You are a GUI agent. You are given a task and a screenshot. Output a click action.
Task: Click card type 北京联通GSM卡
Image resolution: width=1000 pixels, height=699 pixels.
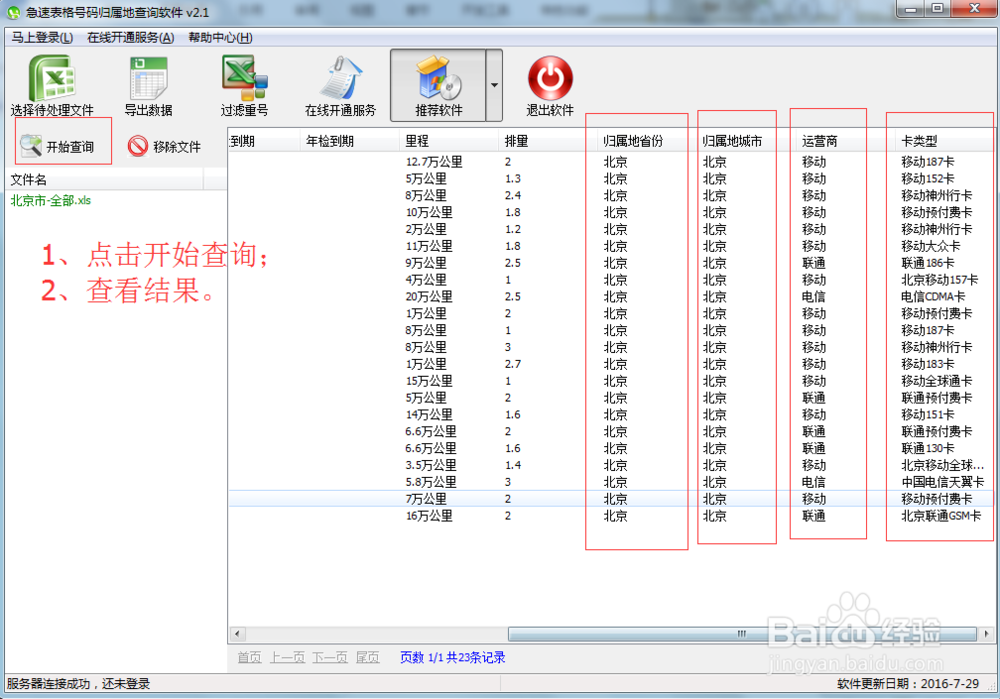tap(941, 515)
